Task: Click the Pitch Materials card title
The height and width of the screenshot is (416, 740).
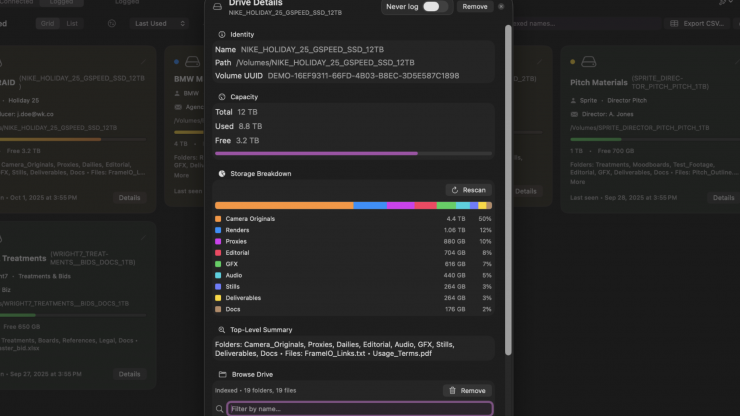Action: pyautogui.click(x=598, y=83)
